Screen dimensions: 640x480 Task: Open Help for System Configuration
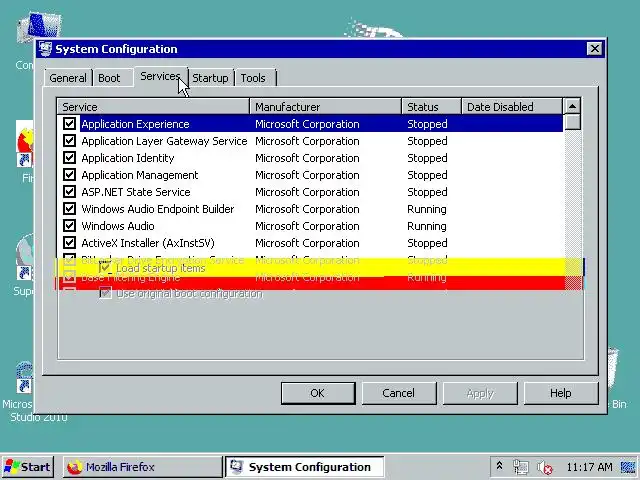pos(561,393)
